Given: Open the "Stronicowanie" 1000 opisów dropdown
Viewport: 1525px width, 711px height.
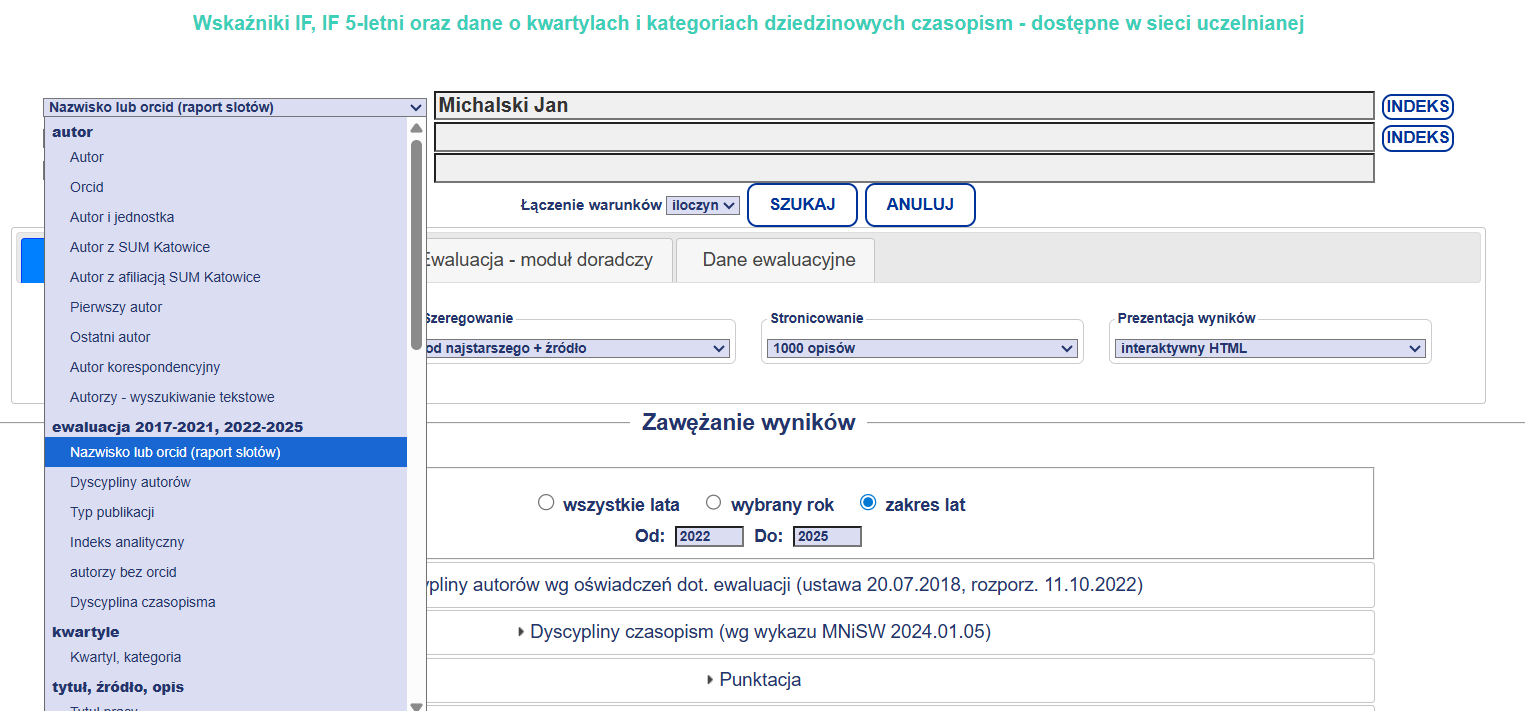Looking at the screenshot, I should 919,348.
